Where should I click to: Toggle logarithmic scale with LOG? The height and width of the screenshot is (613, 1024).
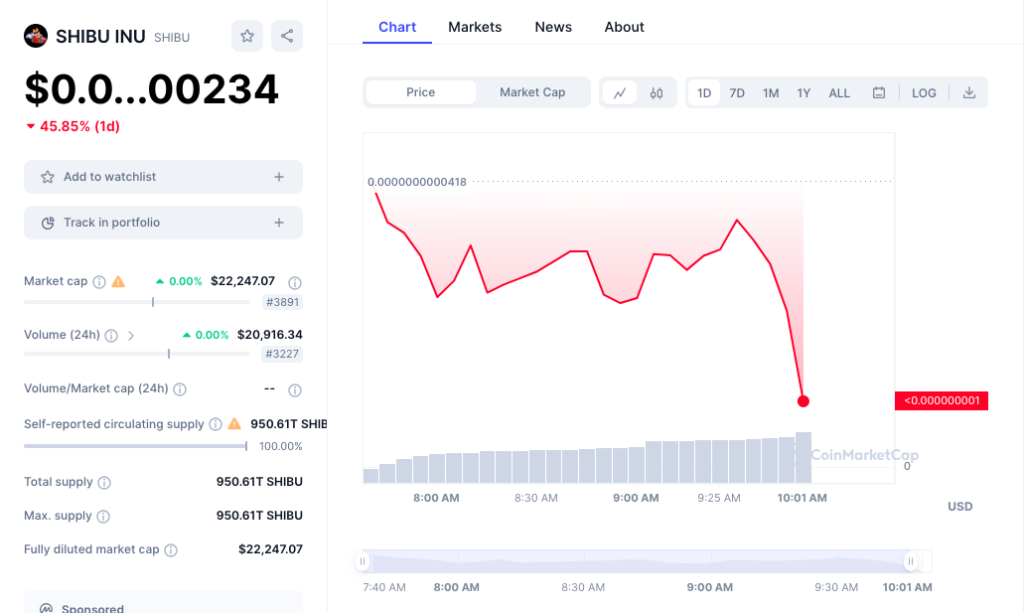(x=923, y=92)
